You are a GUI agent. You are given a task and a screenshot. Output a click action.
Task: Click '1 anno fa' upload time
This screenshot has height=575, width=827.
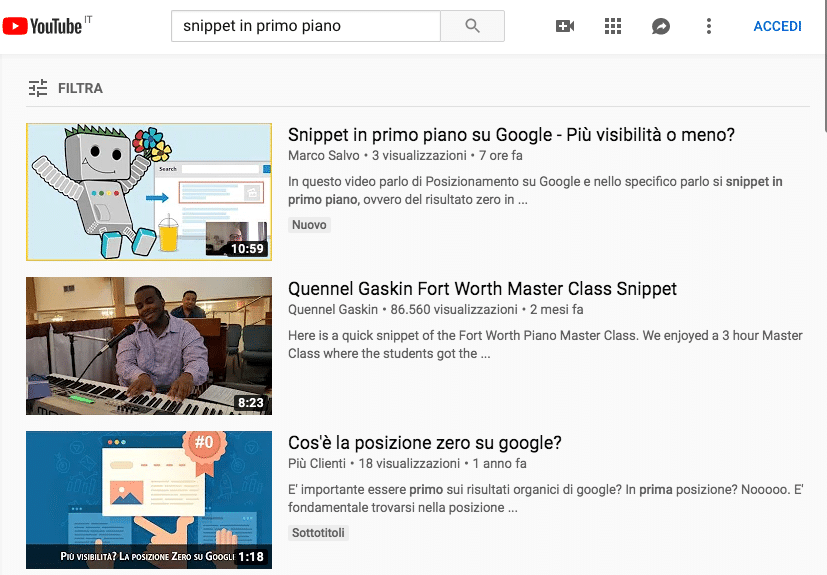tap(499, 464)
